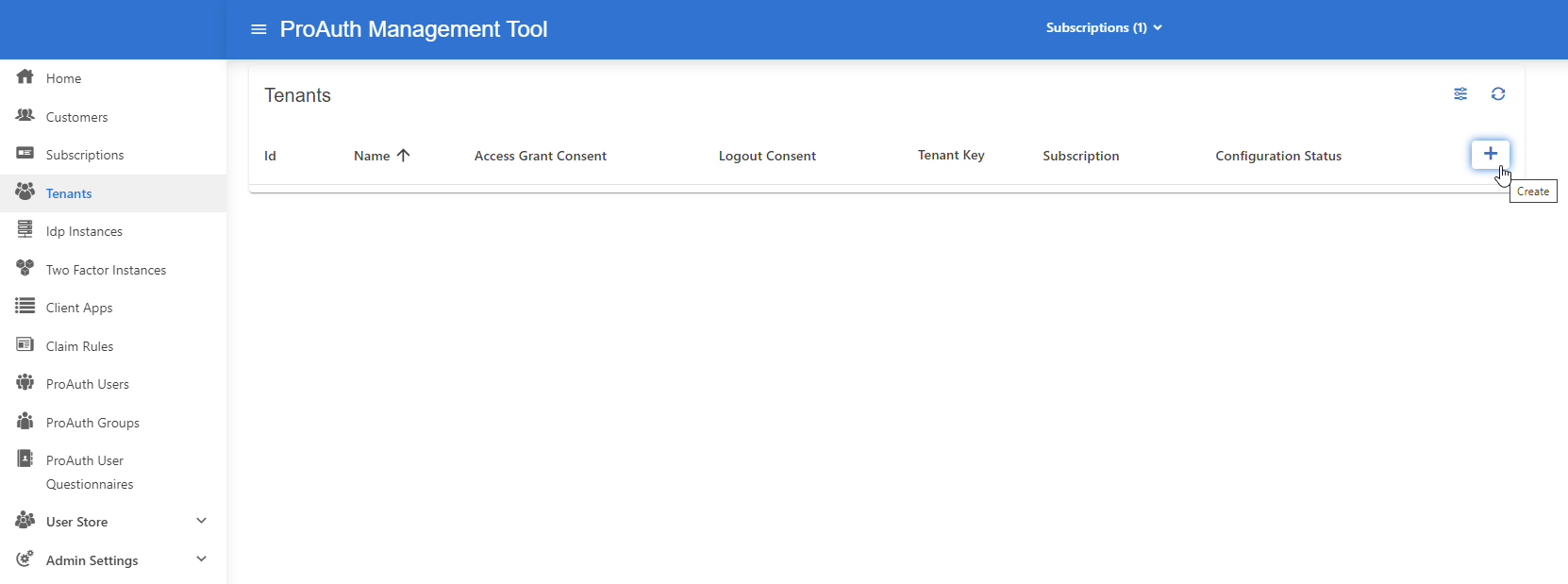Screen dimensions: 1568x584
Task: Go to Home page
Action: click(64, 78)
